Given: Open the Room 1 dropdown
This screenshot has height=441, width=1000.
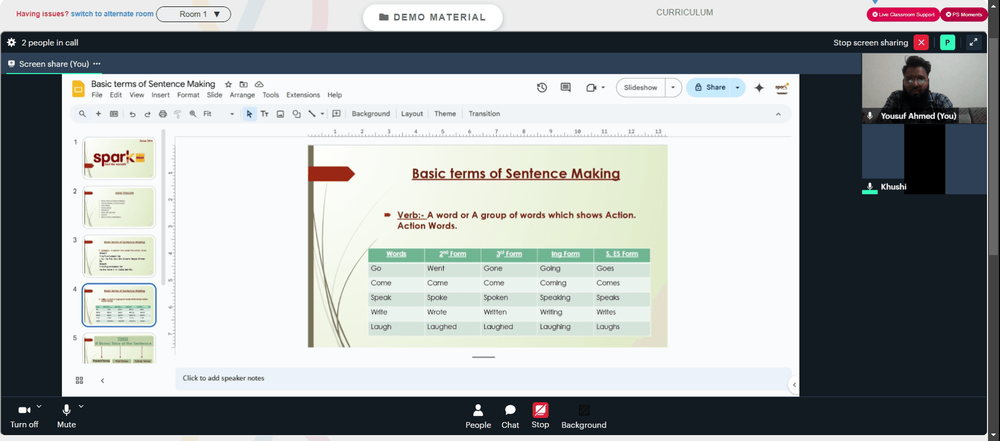Looking at the screenshot, I should click(x=193, y=14).
